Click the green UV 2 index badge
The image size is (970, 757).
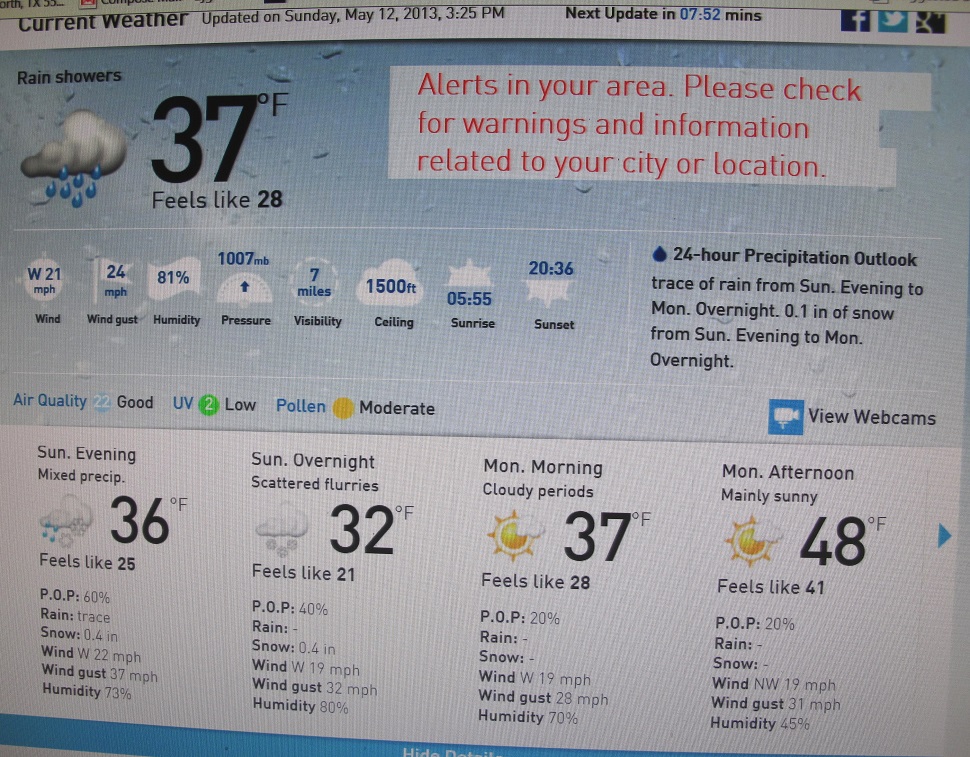(208, 405)
